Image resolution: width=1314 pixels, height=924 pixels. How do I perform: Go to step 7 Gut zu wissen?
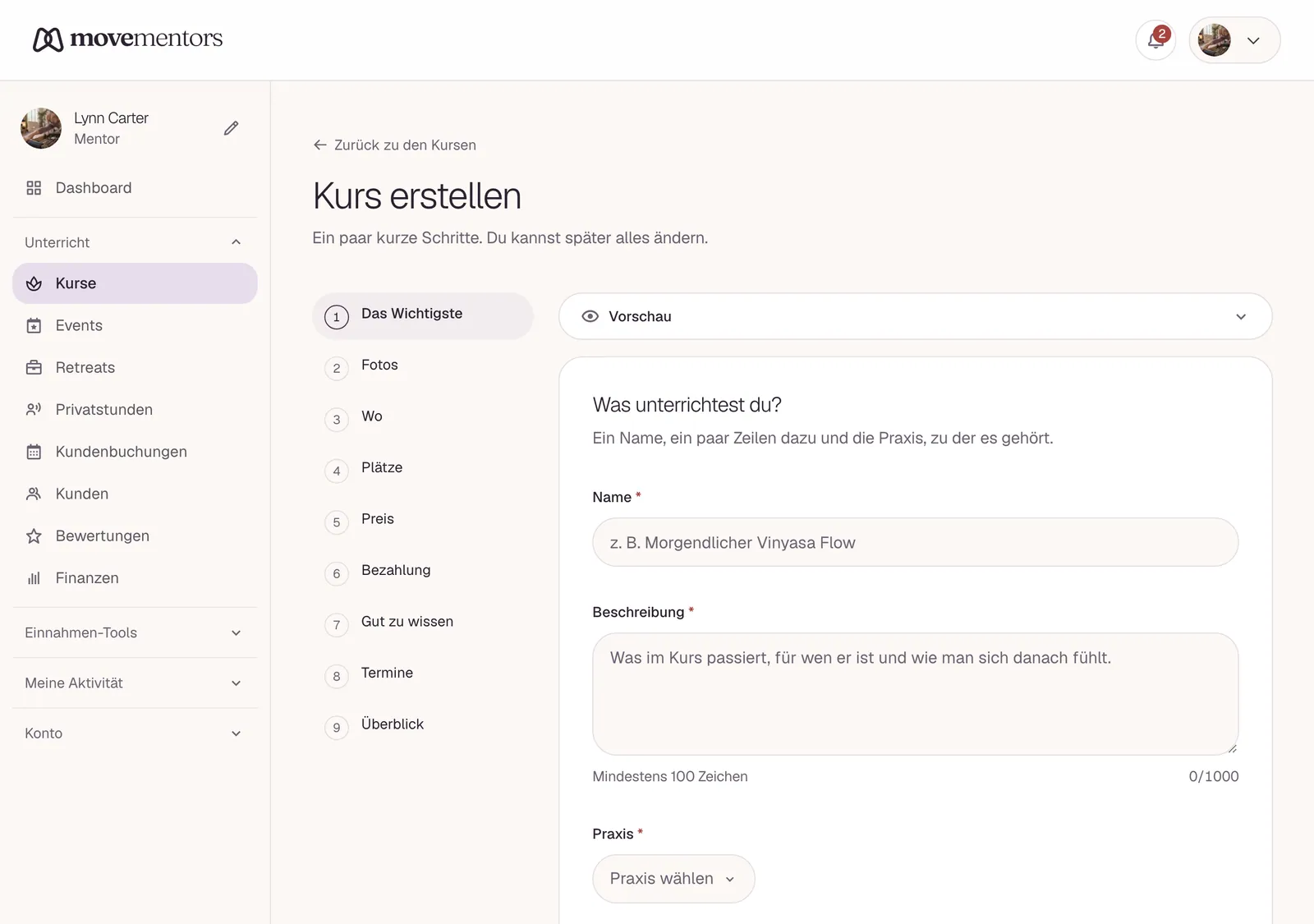(422, 624)
